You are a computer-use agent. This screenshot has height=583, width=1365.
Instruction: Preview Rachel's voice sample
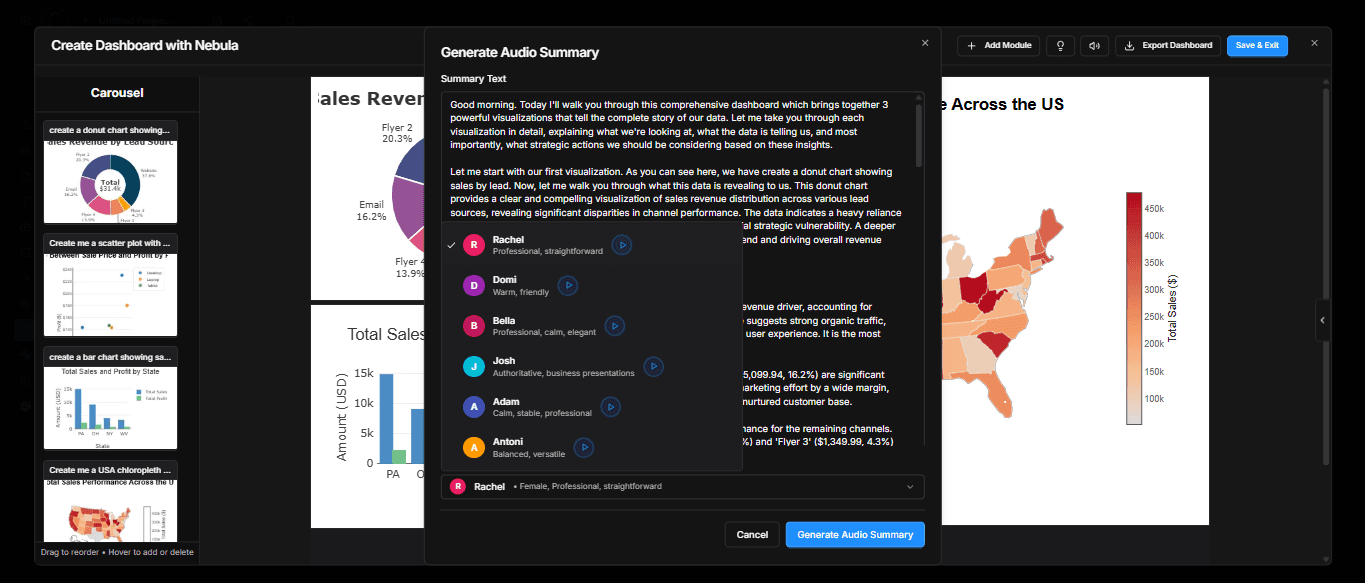click(621, 244)
